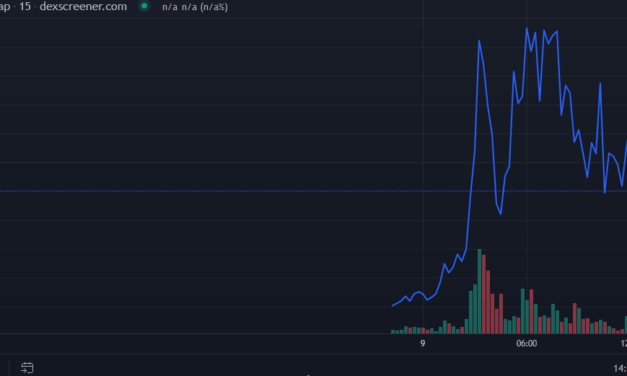Click the go-to-date calendar icon
The width and height of the screenshot is (627, 376).
click(x=27, y=368)
